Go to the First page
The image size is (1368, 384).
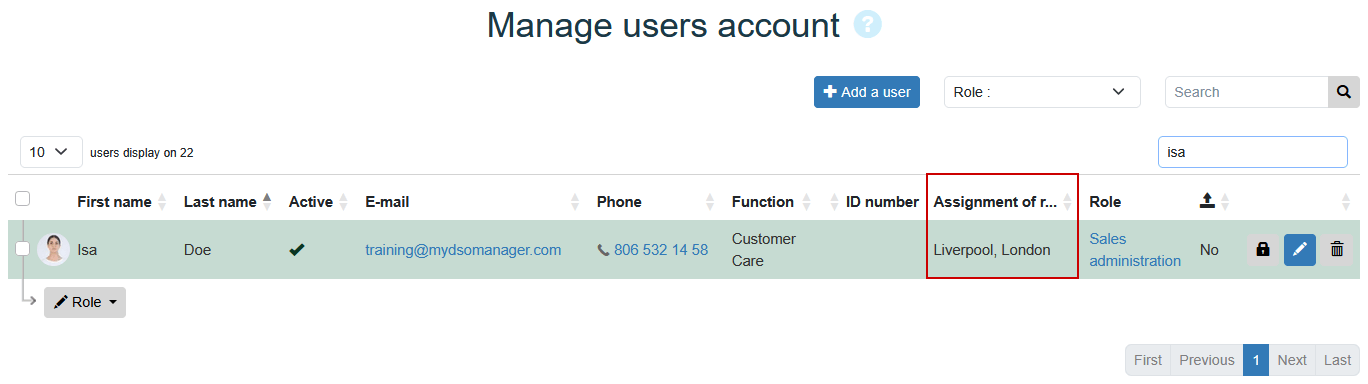1148,360
